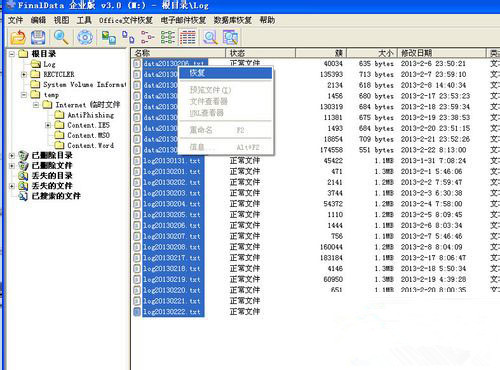The image size is (500, 370).
Task: Open the Office文件恢复 menu
Action: pyautogui.click(x=126, y=20)
